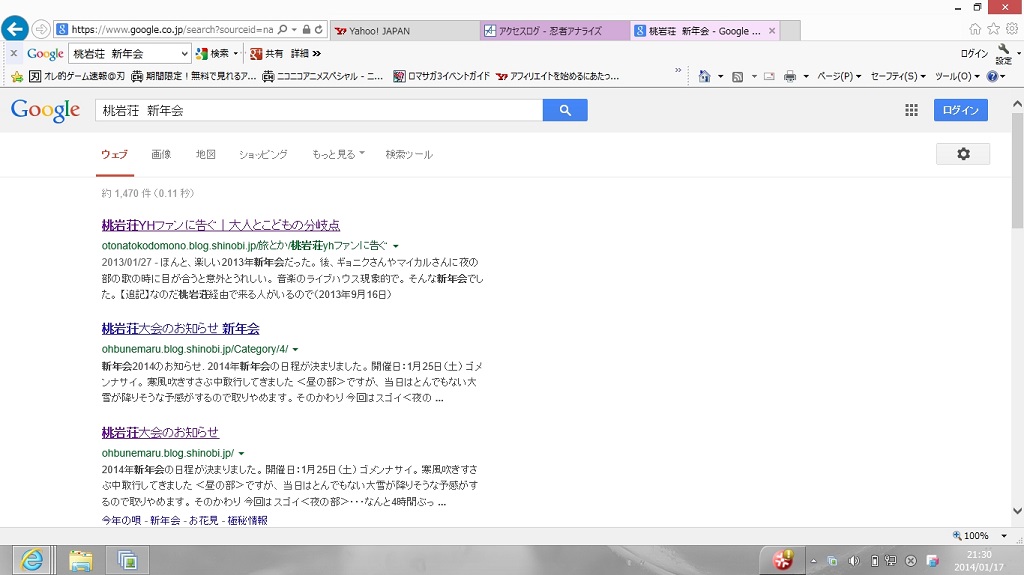
Task: Close the 桃岩荘 新年会 Google tab
Action: point(772,31)
